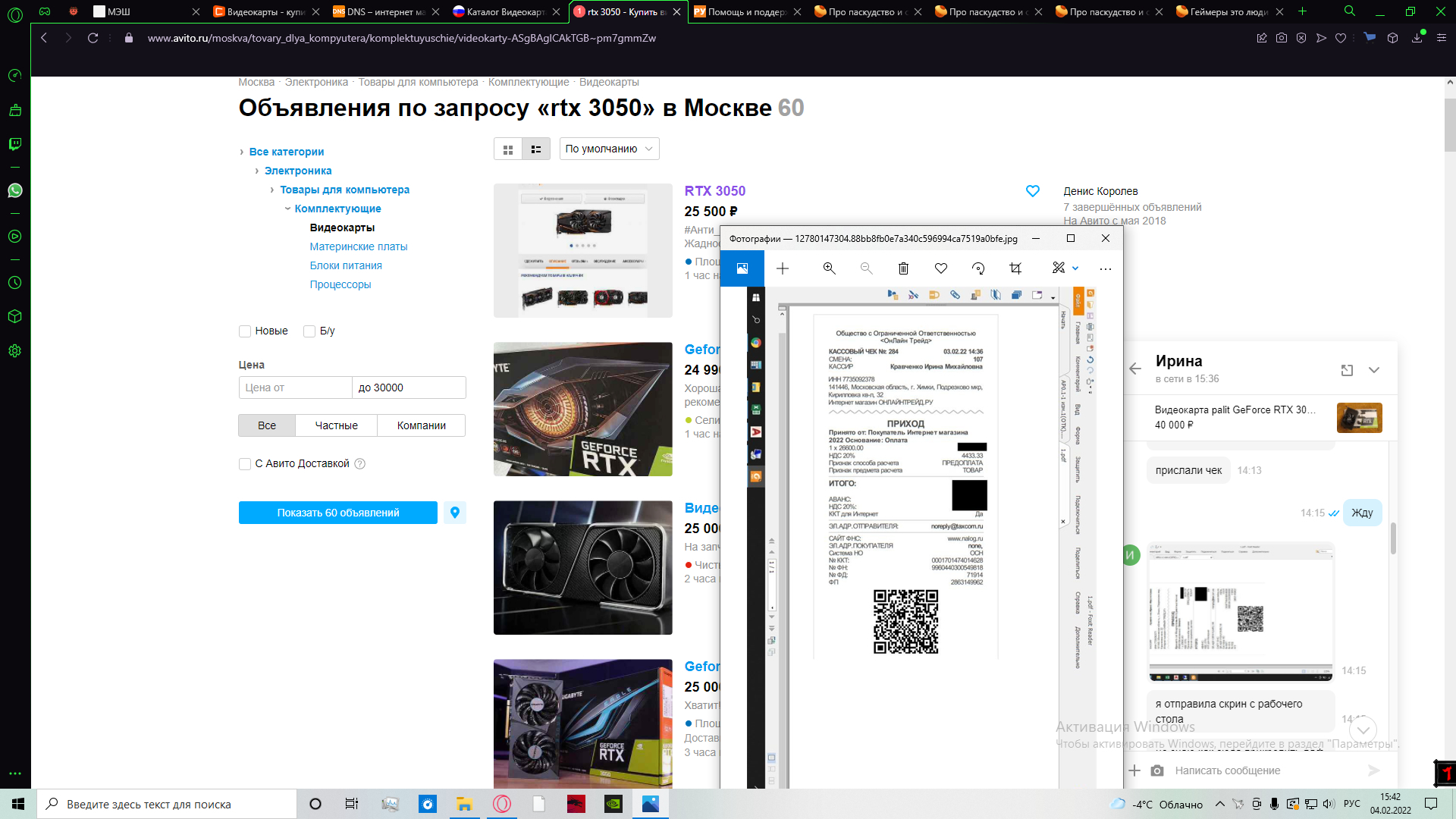Click Написать сообщение chat input
Image resolution: width=1456 pixels, height=819 pixels.
click(x=1266, y=770)
